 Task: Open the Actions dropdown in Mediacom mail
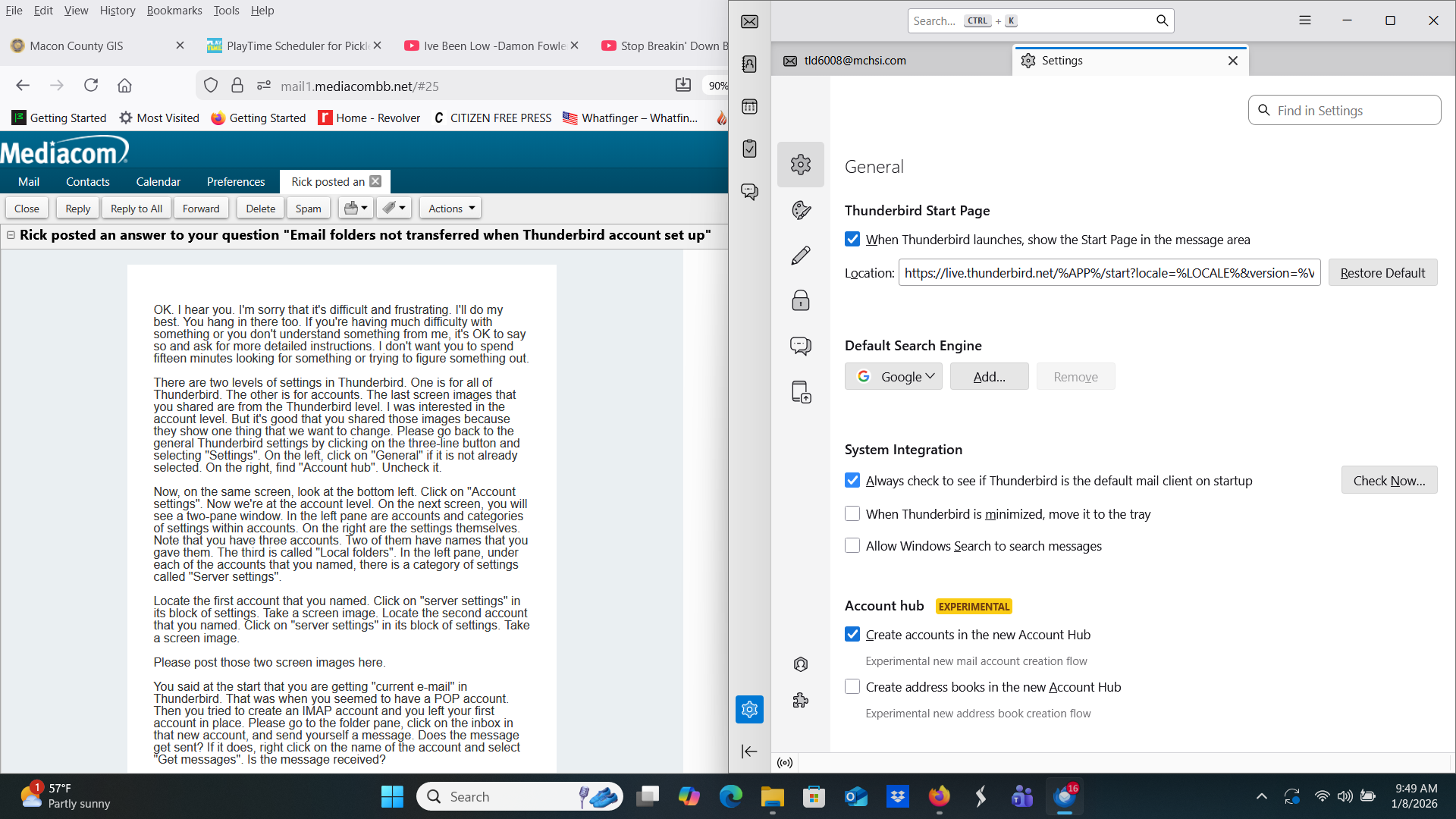pyautogui.click(x=451, y=209)
